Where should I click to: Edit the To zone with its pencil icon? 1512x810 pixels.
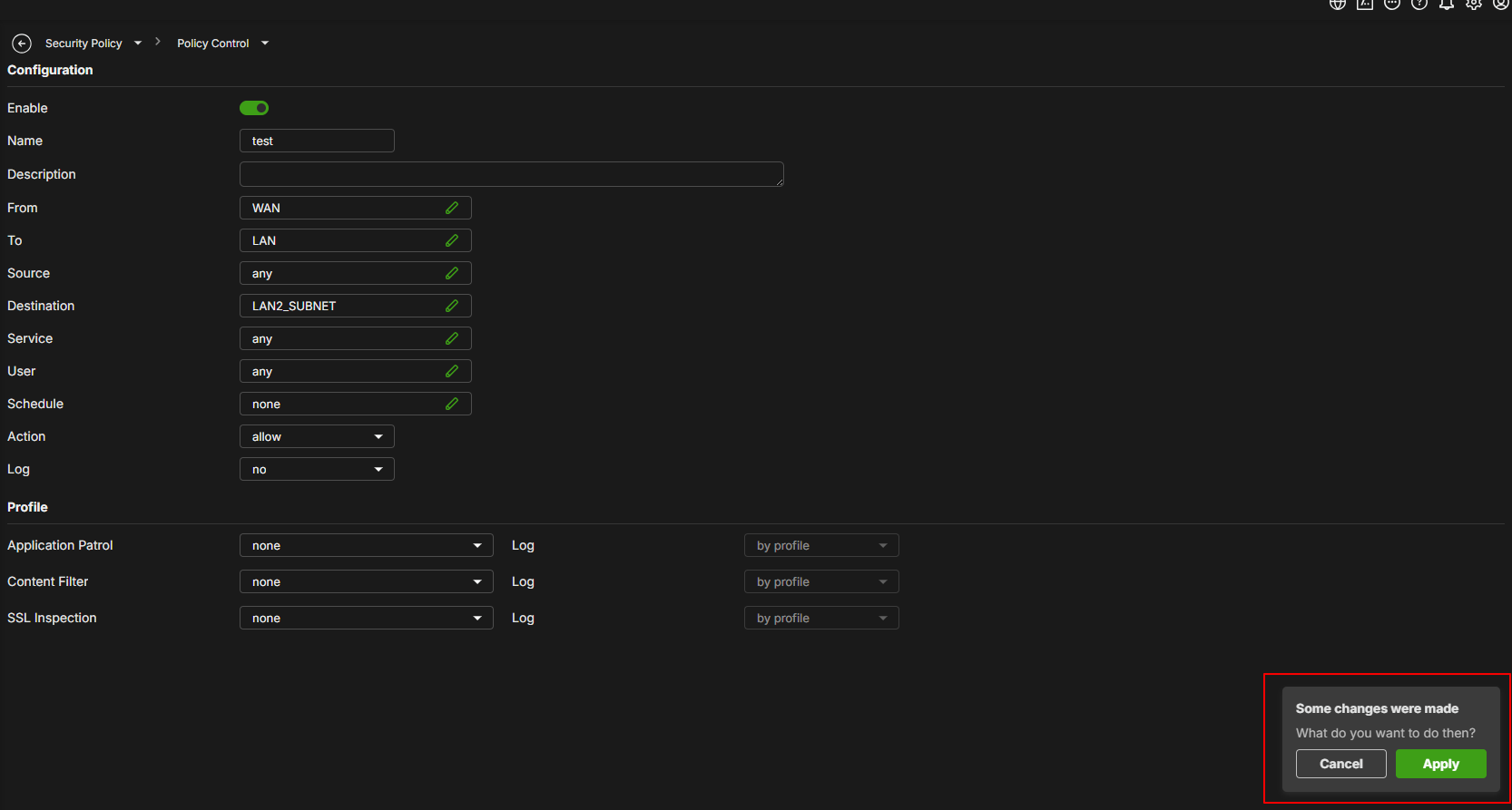pos(452,240)
